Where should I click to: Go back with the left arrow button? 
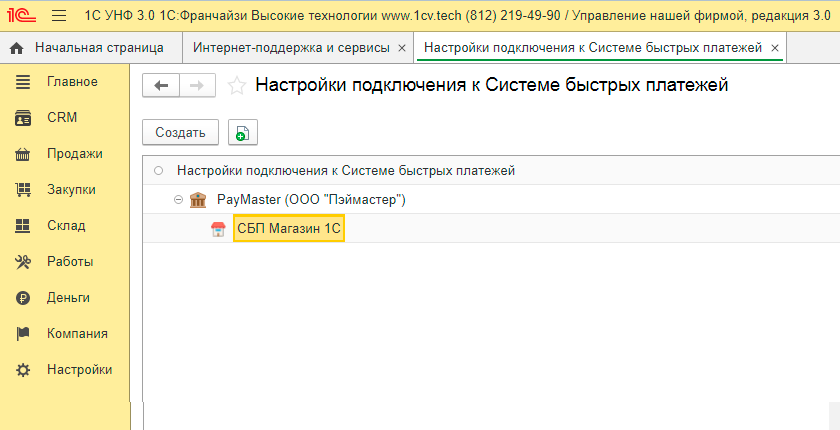tap(161, 86)
